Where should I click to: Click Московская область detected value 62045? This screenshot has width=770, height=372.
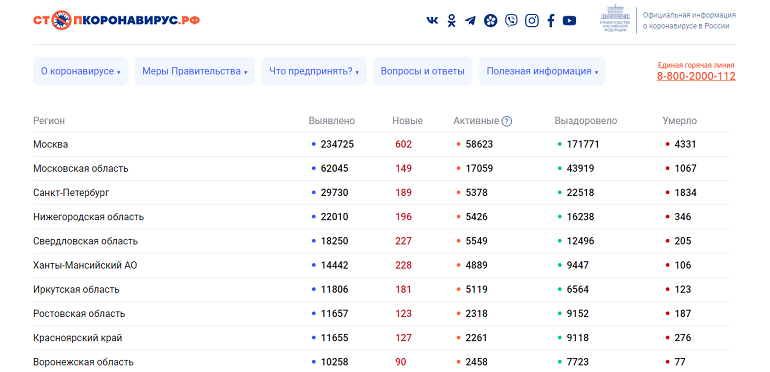tap(334, 168)
